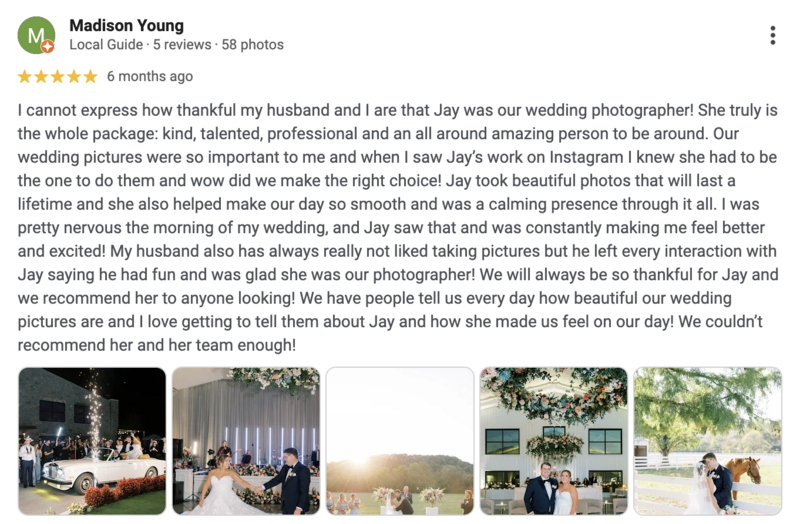Open the couple under floral installation photo

[x=554, y=441]
